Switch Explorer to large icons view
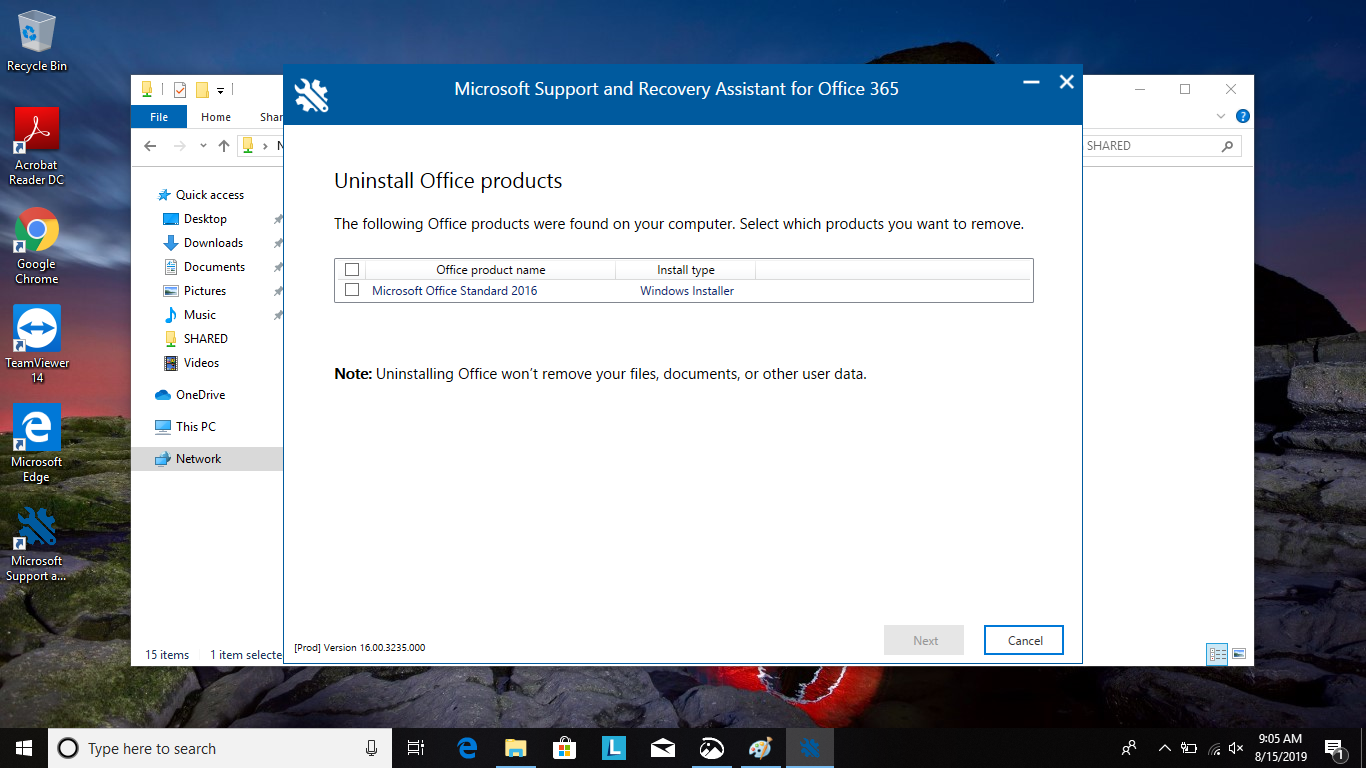This screenshot has width=1366, height=768. 1239,654
